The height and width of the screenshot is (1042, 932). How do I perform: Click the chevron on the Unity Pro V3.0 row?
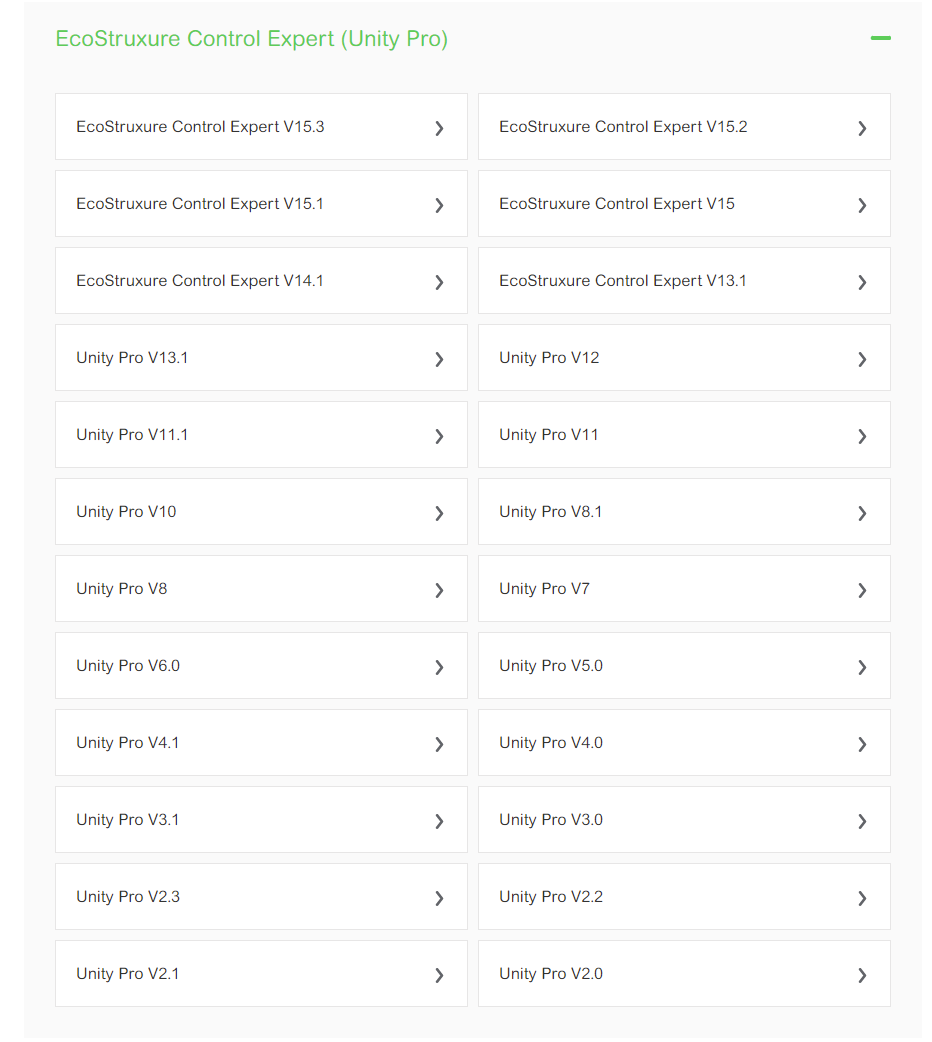[862, 821]
